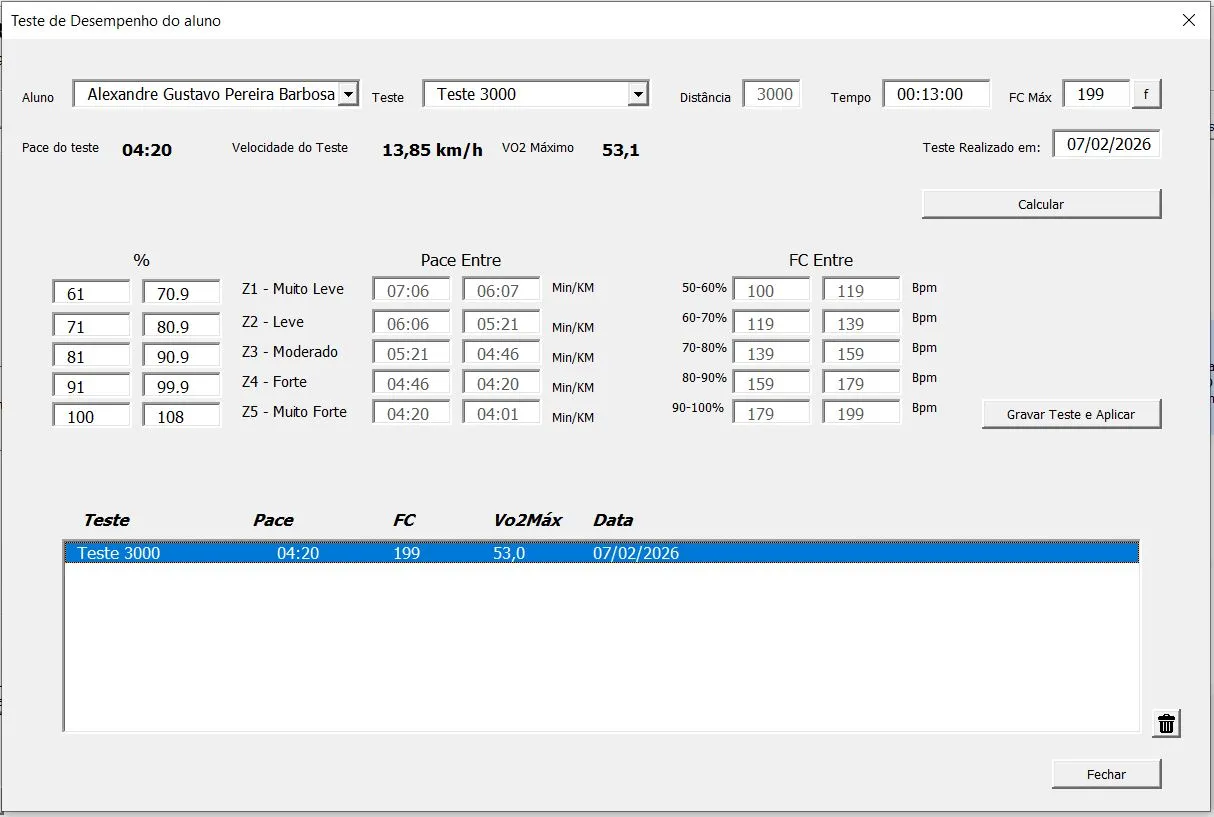Click Gravar Teste e Aplicar button
The width and height of the screenshot is (1214, 817).
click(1071, 414)
